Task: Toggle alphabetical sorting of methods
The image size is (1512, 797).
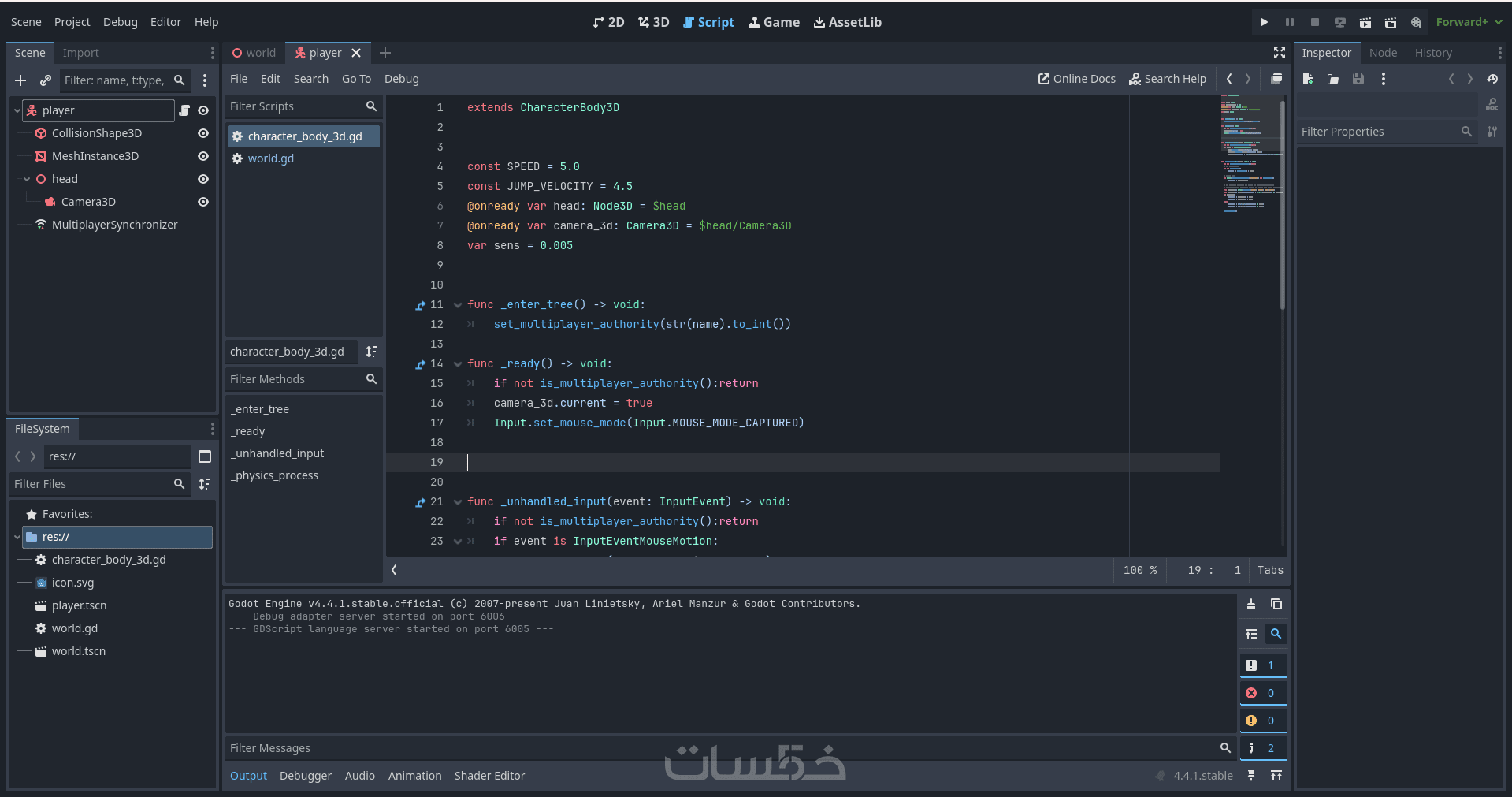Action: (372, 352)
